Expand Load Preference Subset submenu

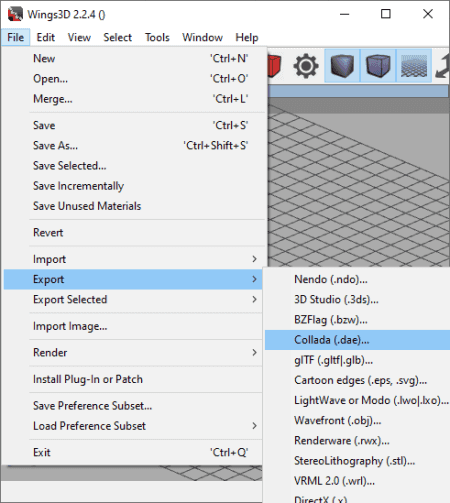[133, 426]
